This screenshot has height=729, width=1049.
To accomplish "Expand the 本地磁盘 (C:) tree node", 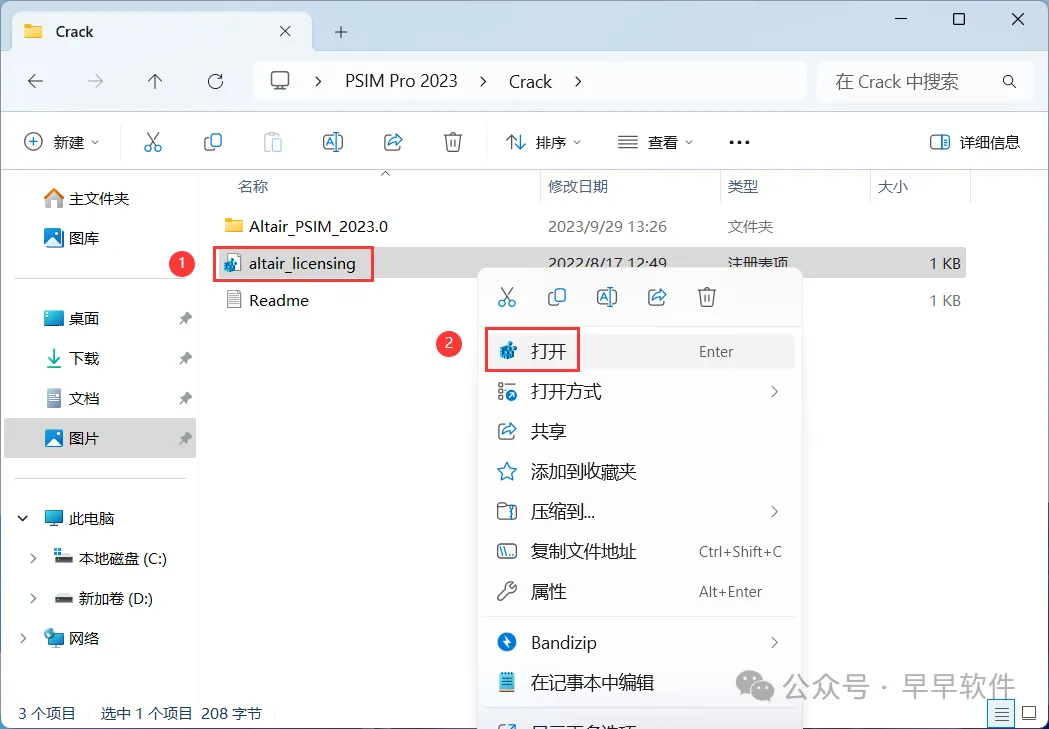I will (33, 558).
